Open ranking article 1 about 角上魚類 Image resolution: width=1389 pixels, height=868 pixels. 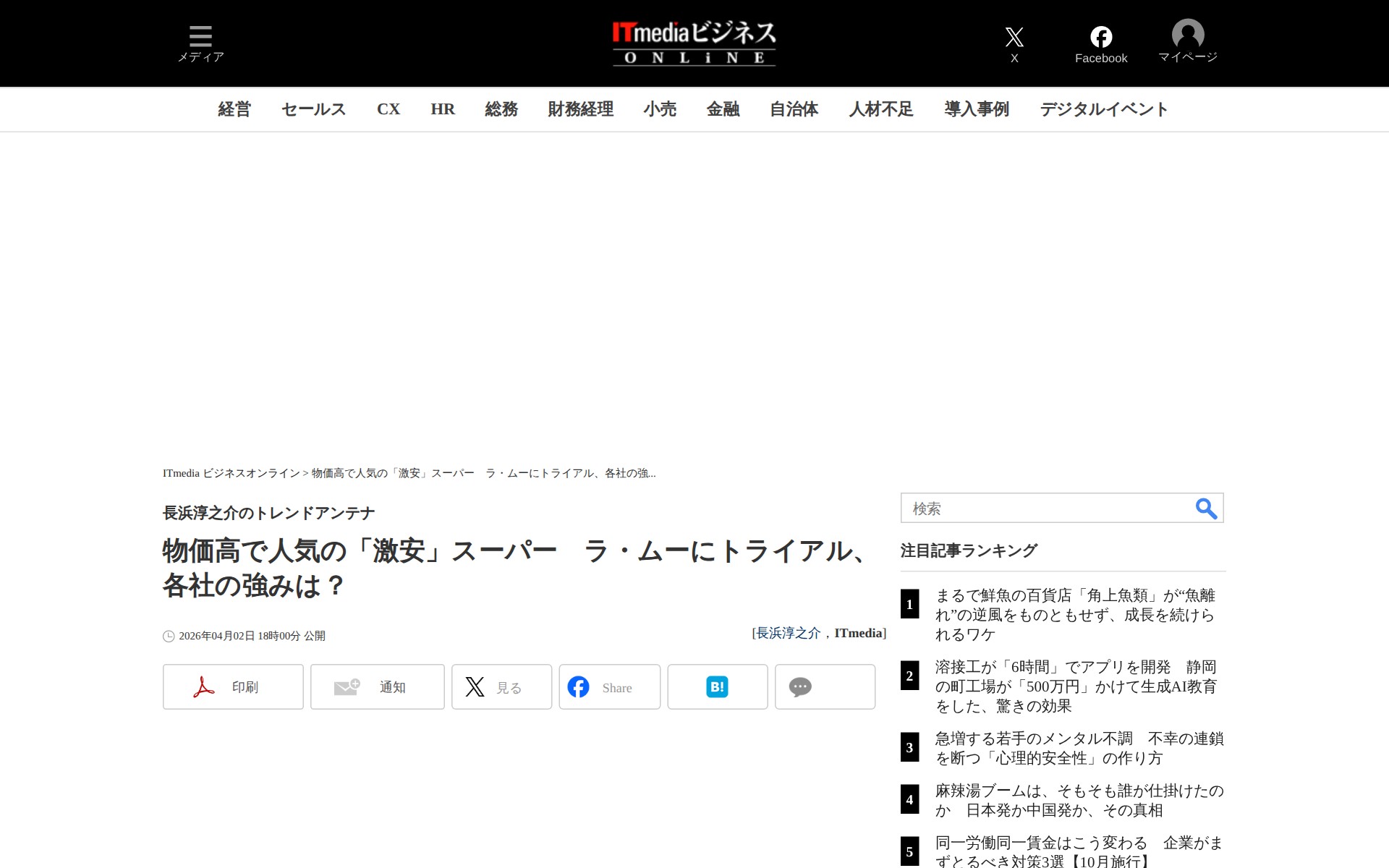[x=1074, y=614]
